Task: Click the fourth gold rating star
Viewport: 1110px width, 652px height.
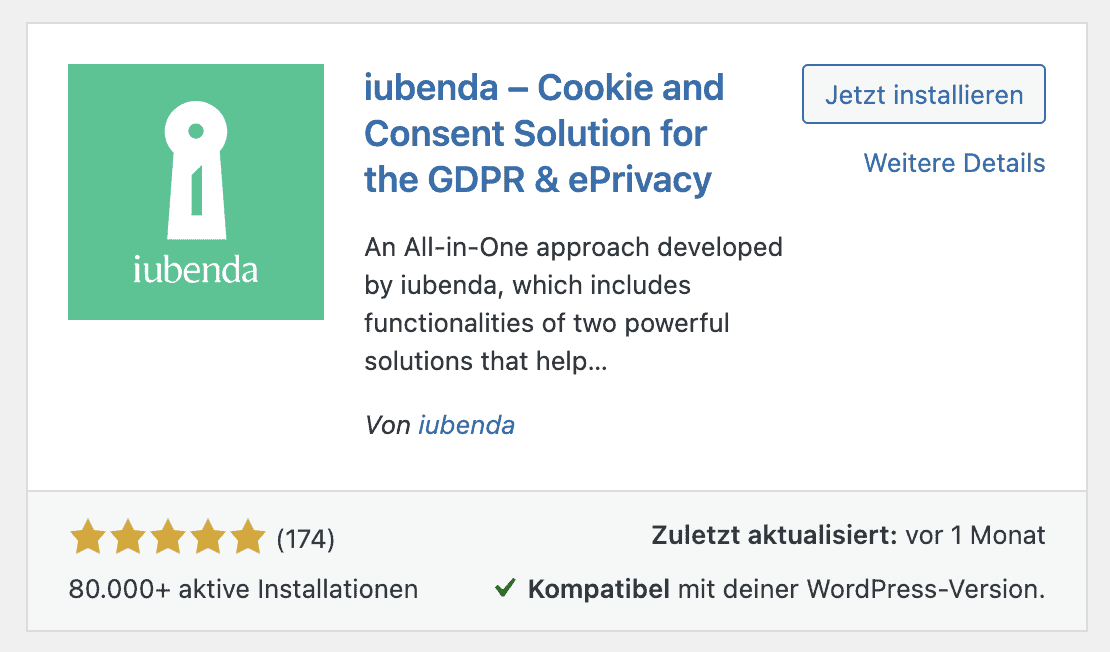Action: click(207, 536)
